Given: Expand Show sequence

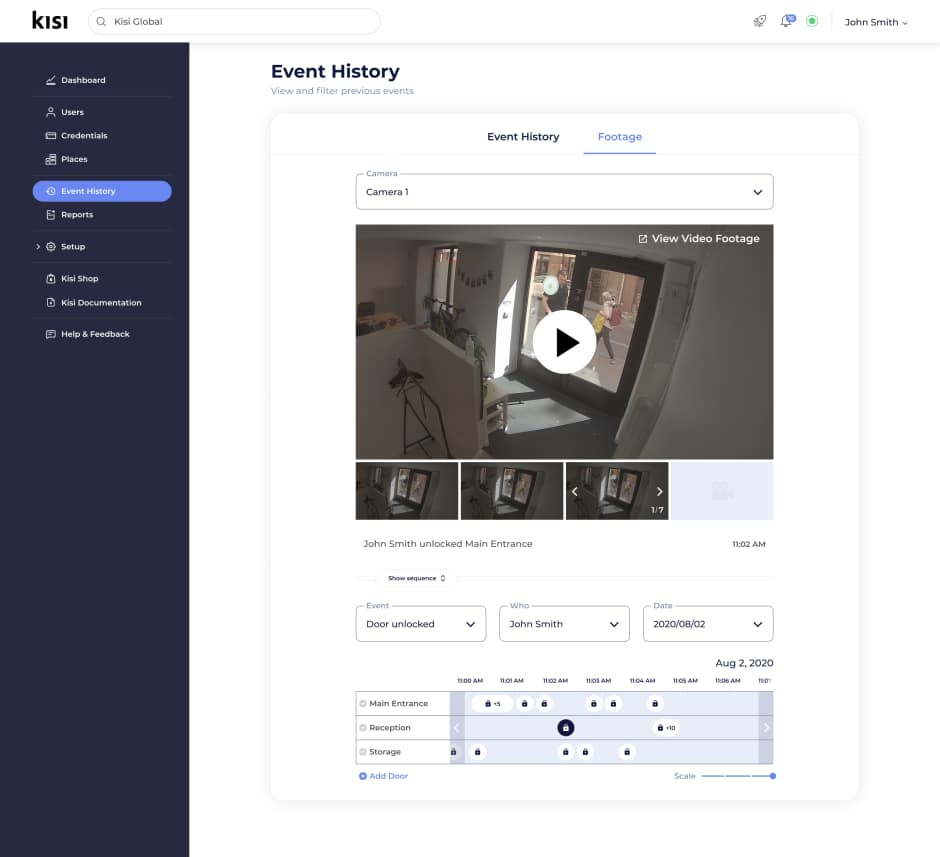Looking at the screenshot, I should coord(417,578).
